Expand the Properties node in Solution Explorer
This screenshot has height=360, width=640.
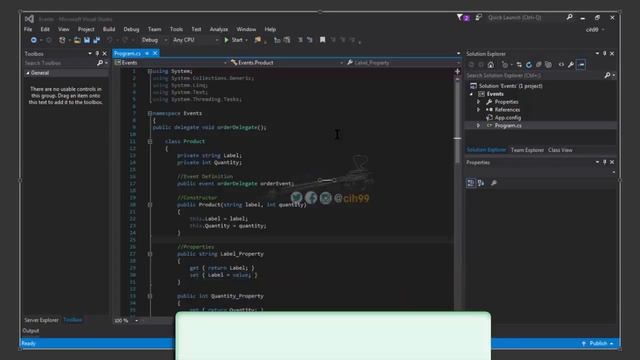pos(479,102)
